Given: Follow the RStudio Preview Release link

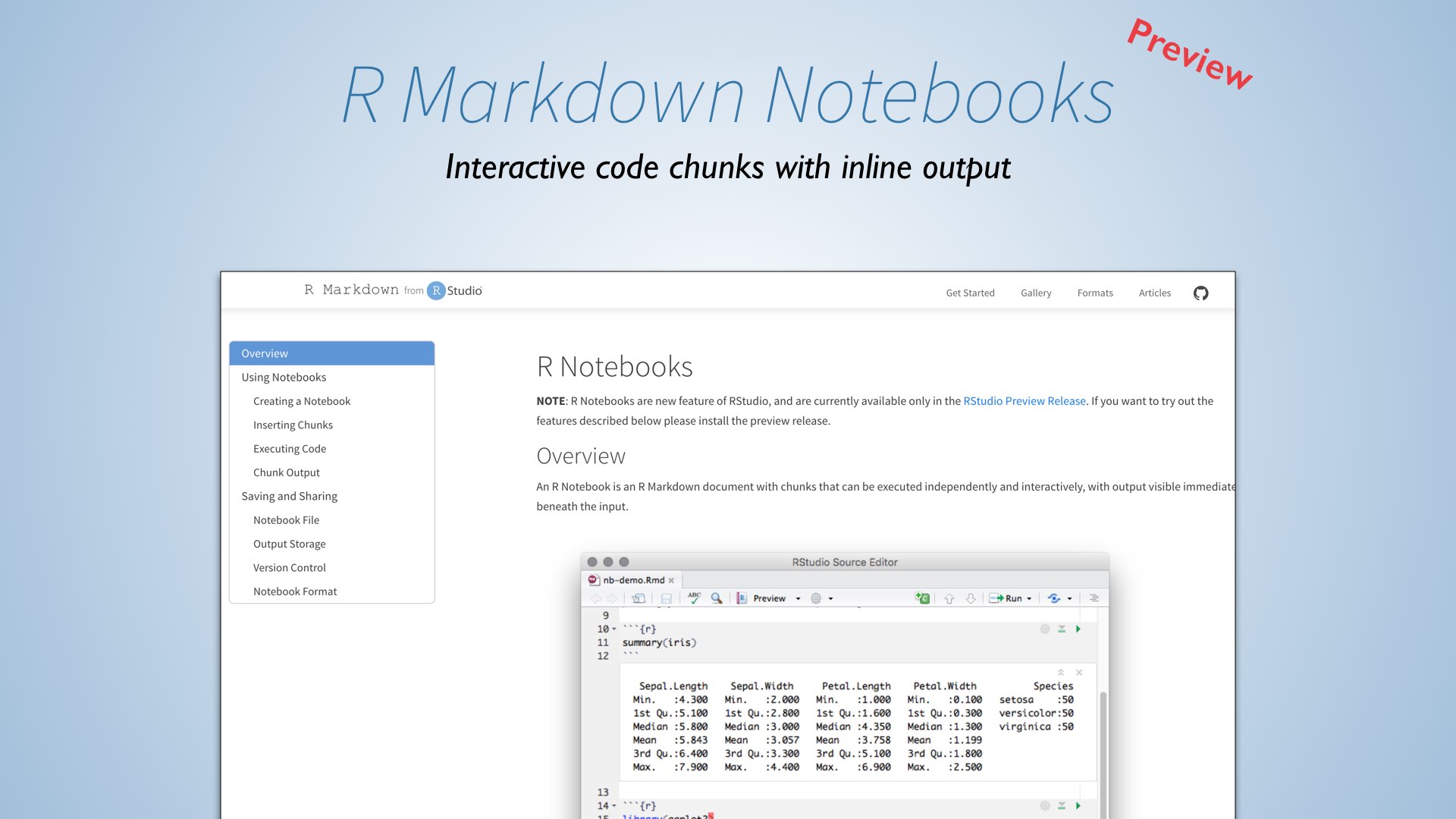Looking at the screenshot, I should 1024,401.
